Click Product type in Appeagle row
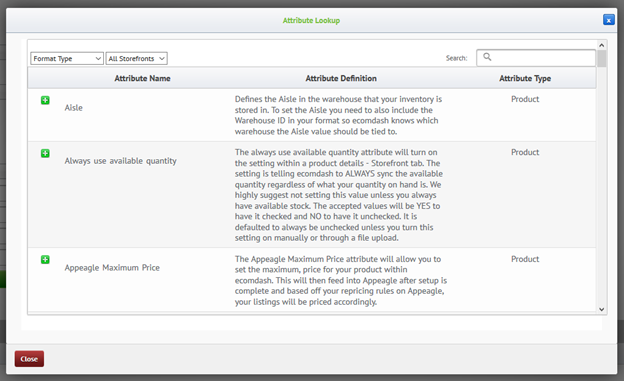The height and width of the screenshot is (381, 624). tap(525, 259)
